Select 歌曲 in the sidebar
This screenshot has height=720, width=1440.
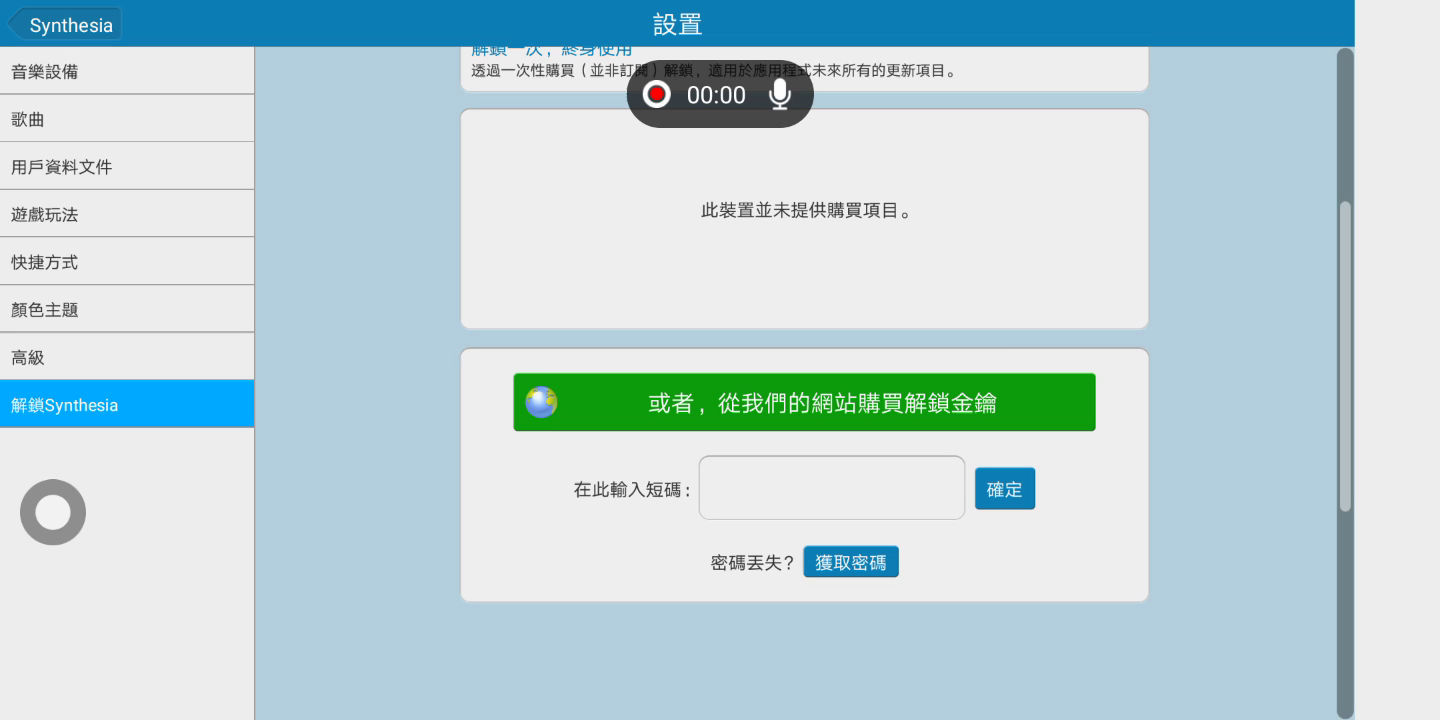pos(127,119)
